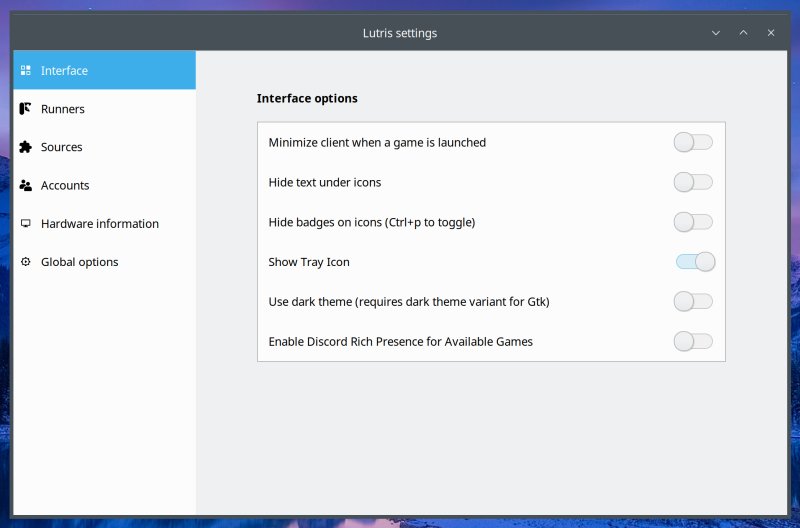The height and width of the screenshot is (528, 800).
Task: Maximize the Lutris settings window
Action: coord(743,33)
